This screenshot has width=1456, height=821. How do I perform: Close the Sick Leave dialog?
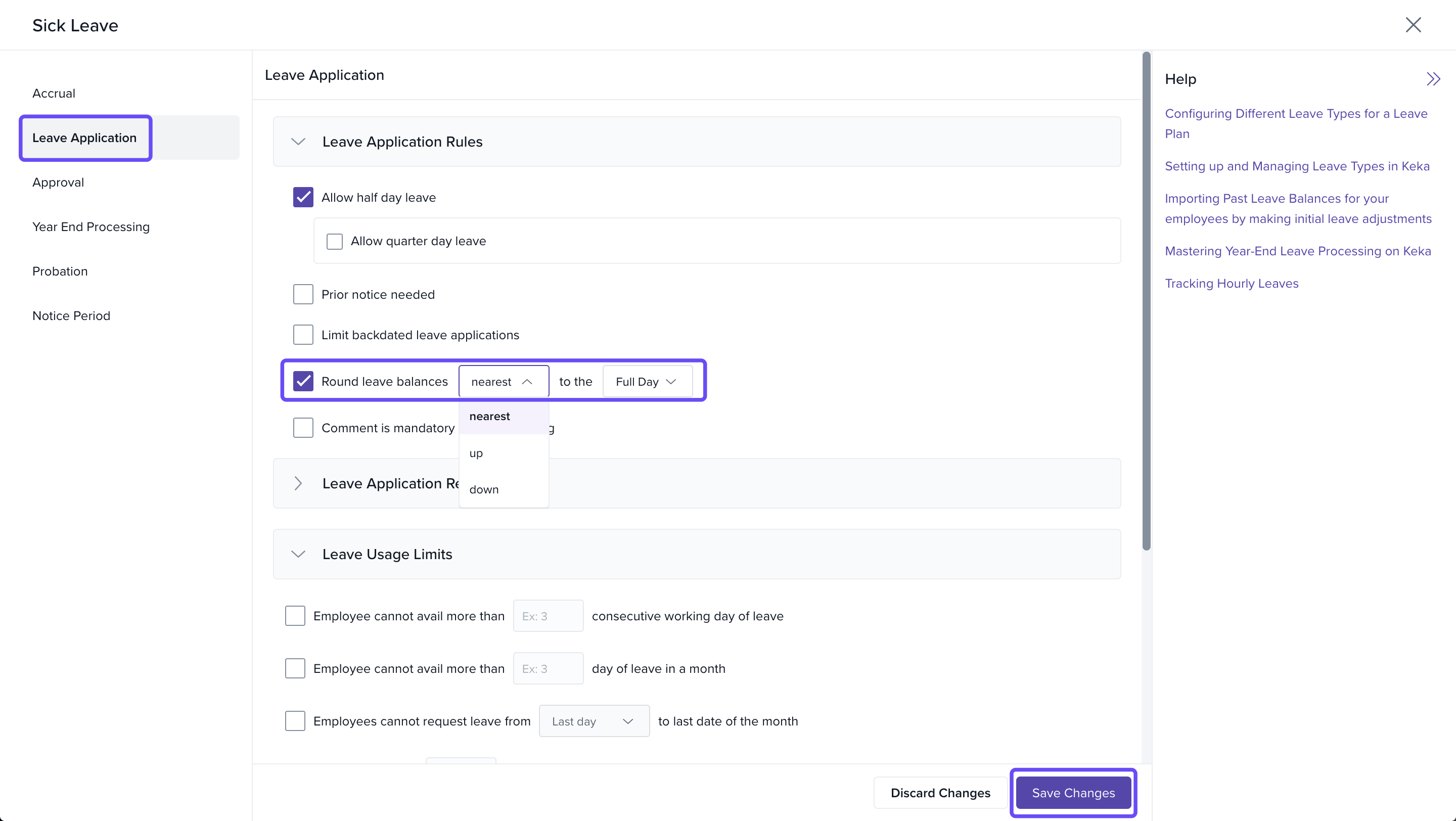click(1413, 25)
